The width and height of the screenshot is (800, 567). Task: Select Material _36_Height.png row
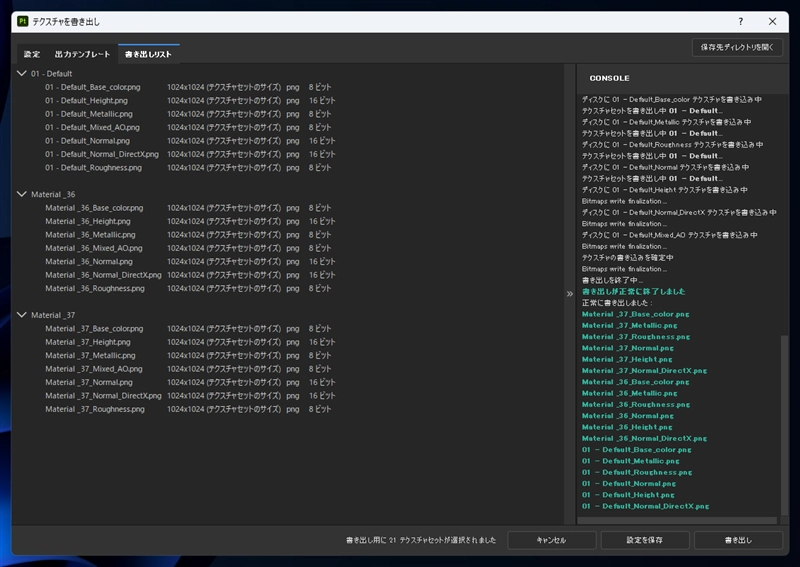190,221
